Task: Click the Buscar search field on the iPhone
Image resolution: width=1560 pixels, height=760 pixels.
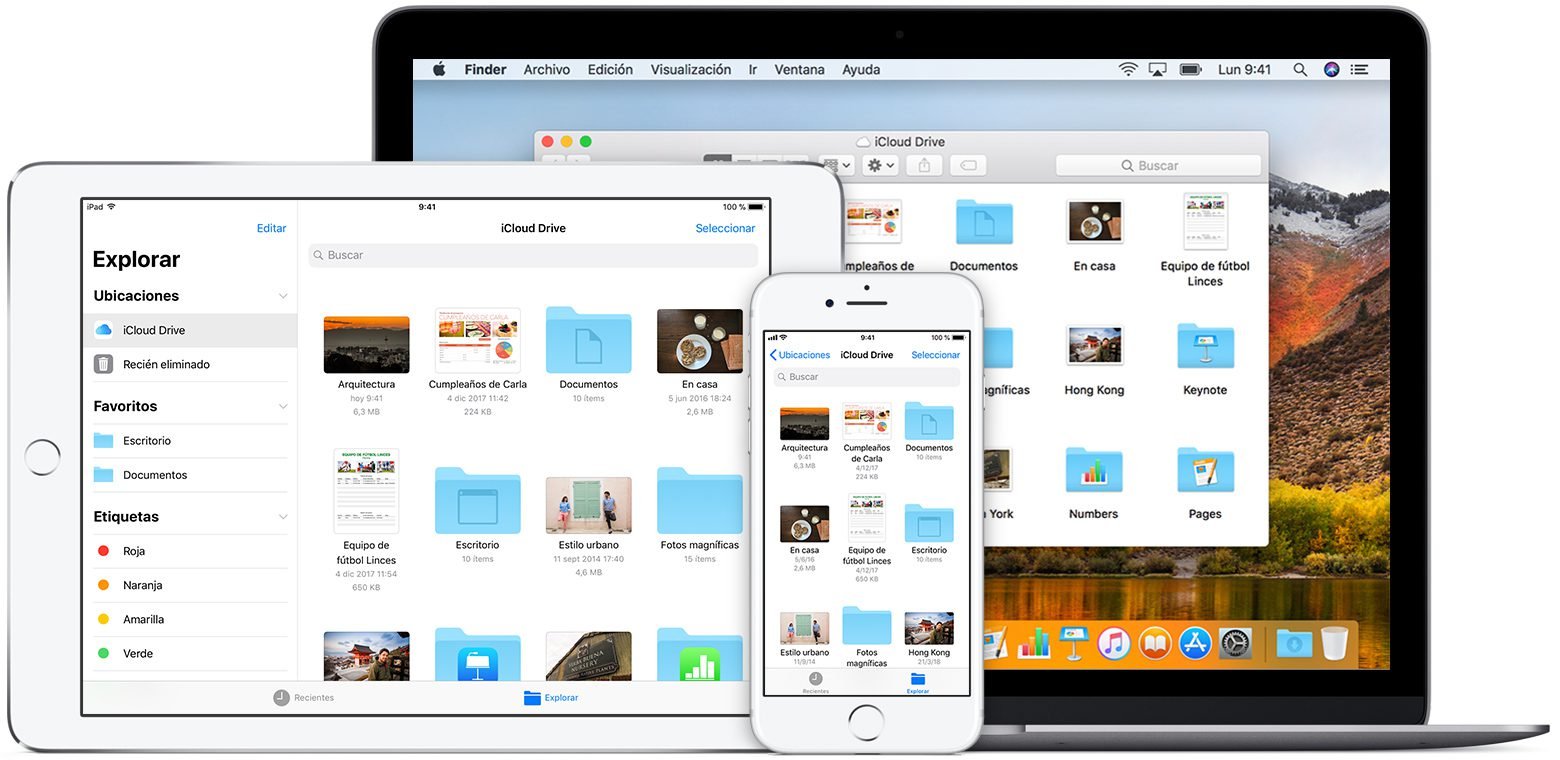Action: tap(866, 377)
